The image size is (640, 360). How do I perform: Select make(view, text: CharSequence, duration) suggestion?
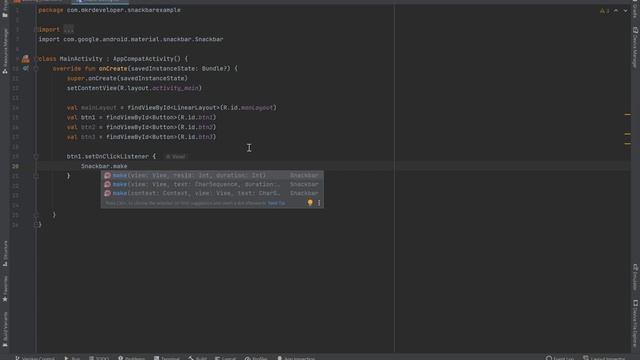(x=212, y=184)
